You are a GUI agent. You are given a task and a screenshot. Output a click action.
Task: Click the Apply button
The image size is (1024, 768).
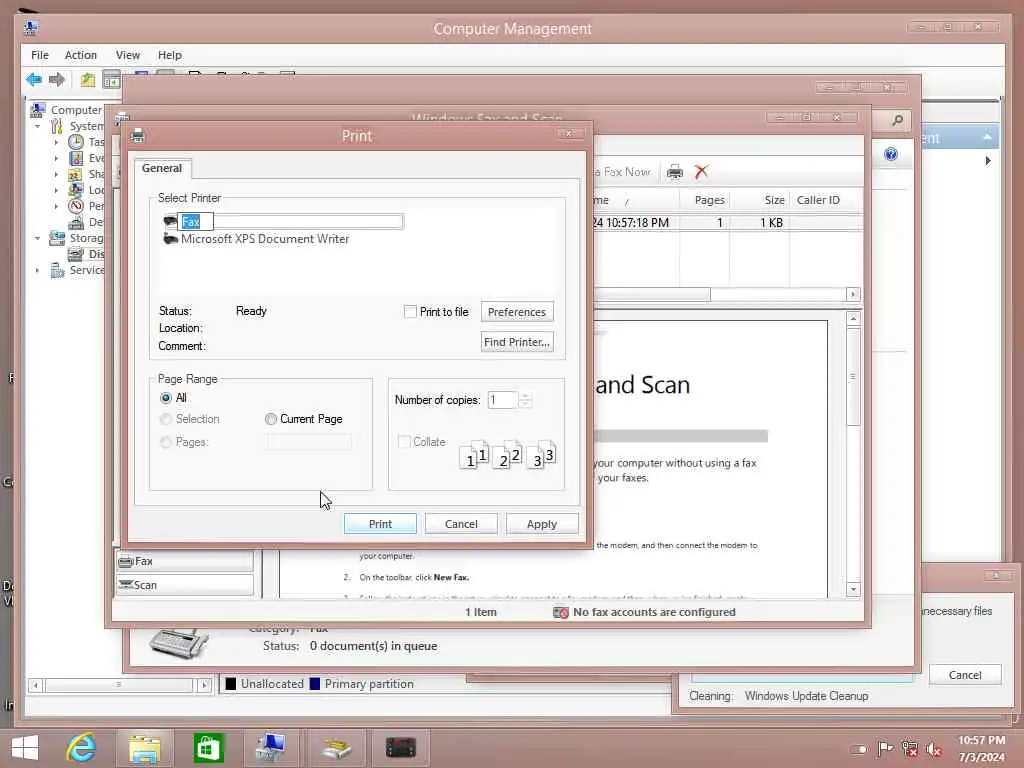pyautogui.click(x=542, y=524)
